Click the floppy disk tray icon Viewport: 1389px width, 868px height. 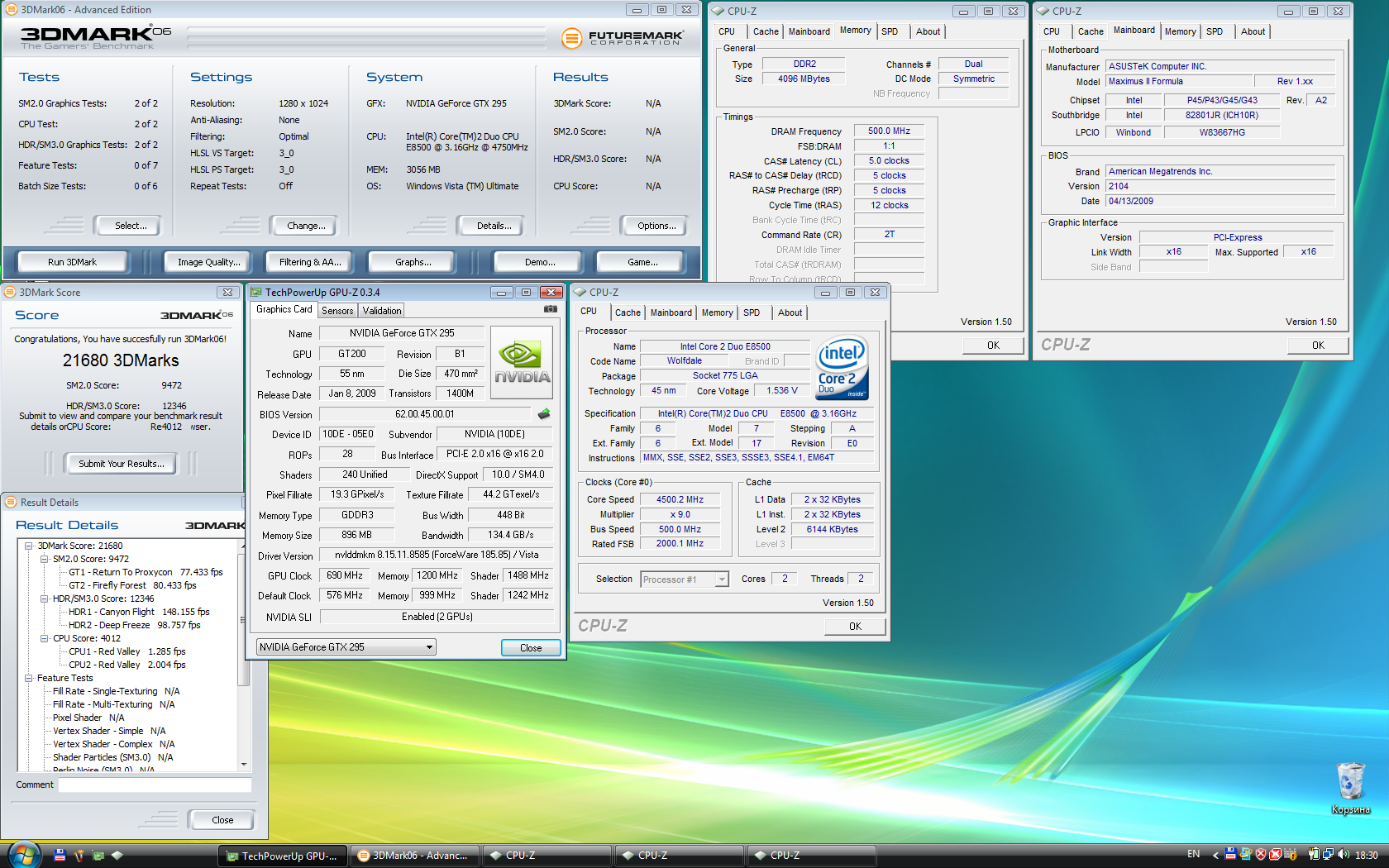[1230, 855]
